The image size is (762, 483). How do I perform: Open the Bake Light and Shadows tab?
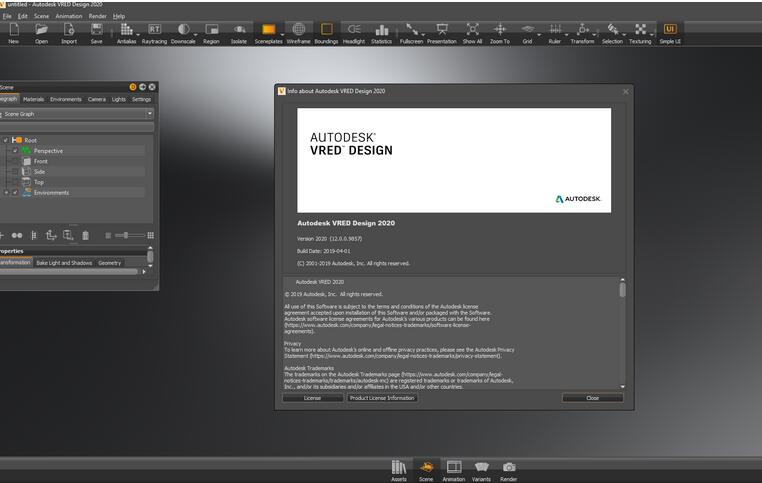(64, 263)
